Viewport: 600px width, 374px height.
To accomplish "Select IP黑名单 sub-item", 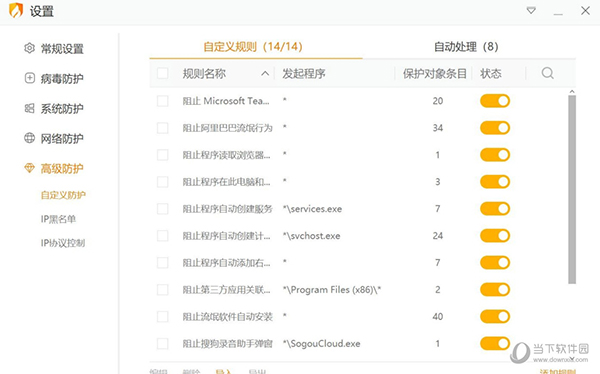I will [58, 219].
